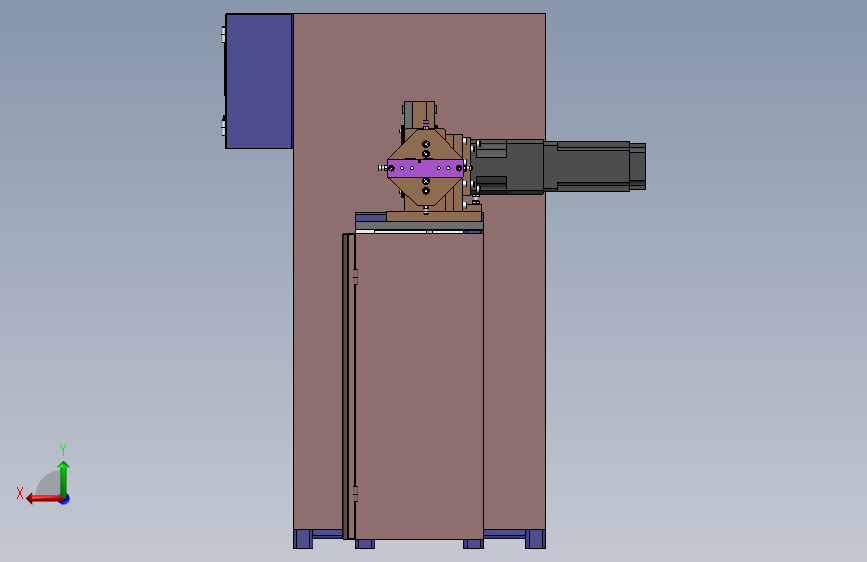Viewport: 867px width, 562px height.
Task: Select the motor's rear encoder cap
Action: point(638,166)
